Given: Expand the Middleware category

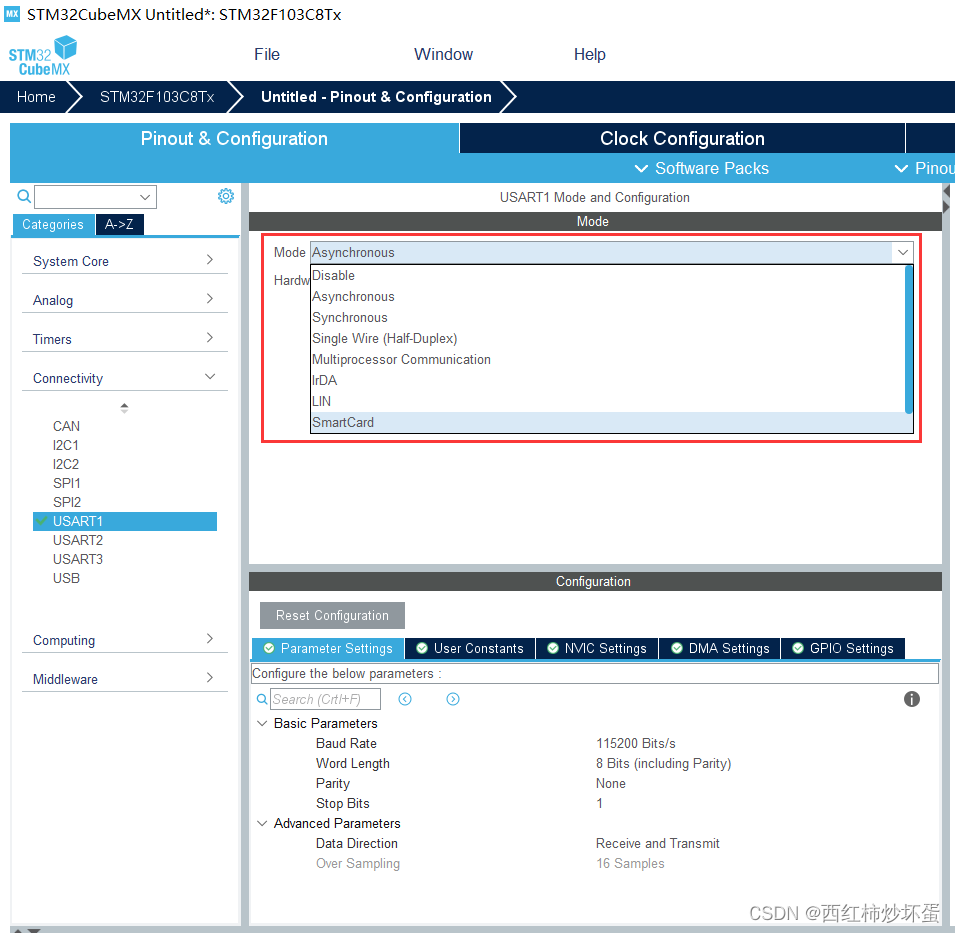Looking at the screenshot, I should click(x=124, y=679).
